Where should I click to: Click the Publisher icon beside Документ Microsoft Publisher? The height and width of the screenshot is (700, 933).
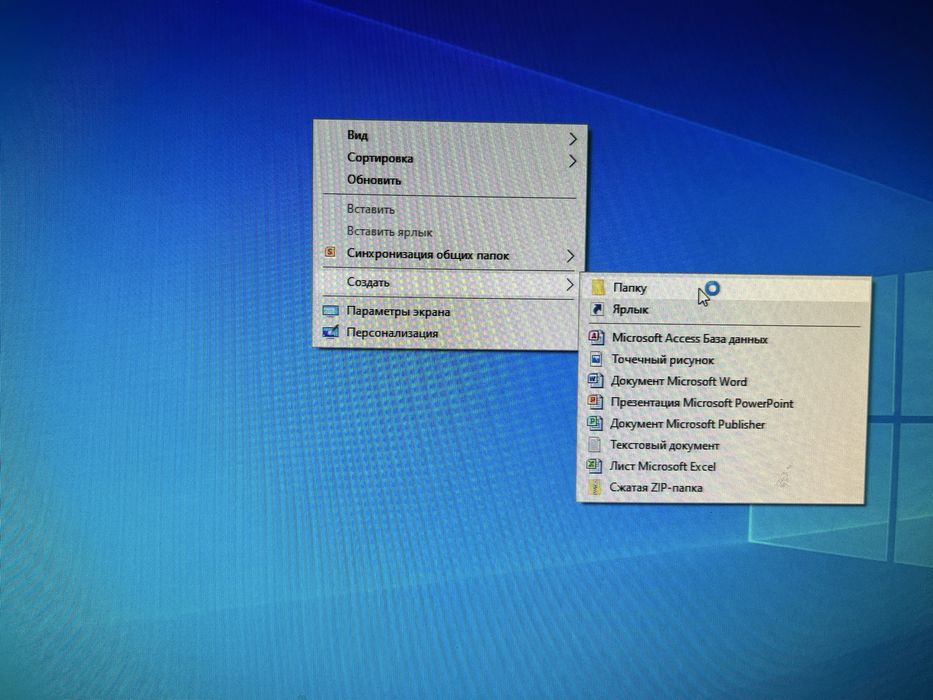pos(594,423)
